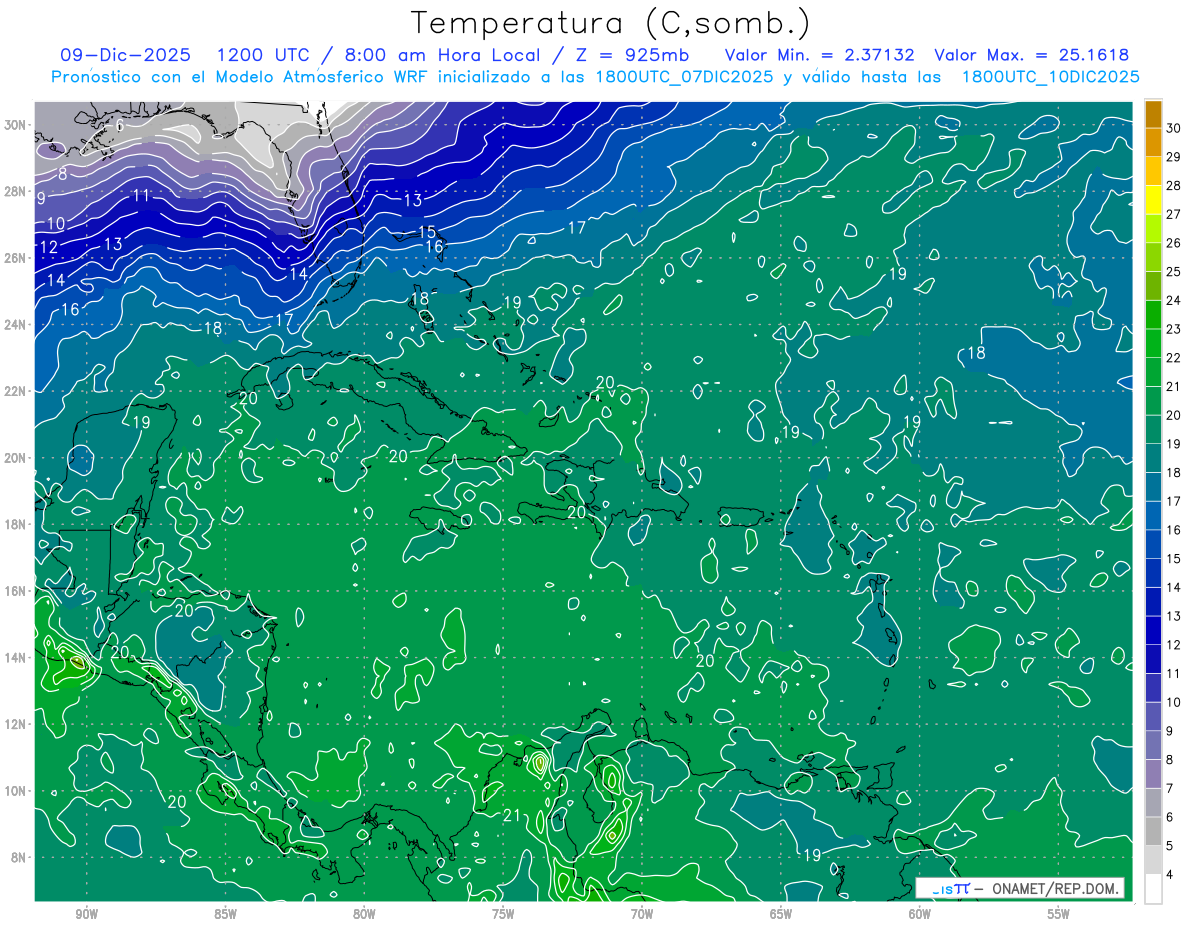Click the 75W longitude axis label
Image resolution: width=1200 pixels, height=927 pixels.
(503, 914)
